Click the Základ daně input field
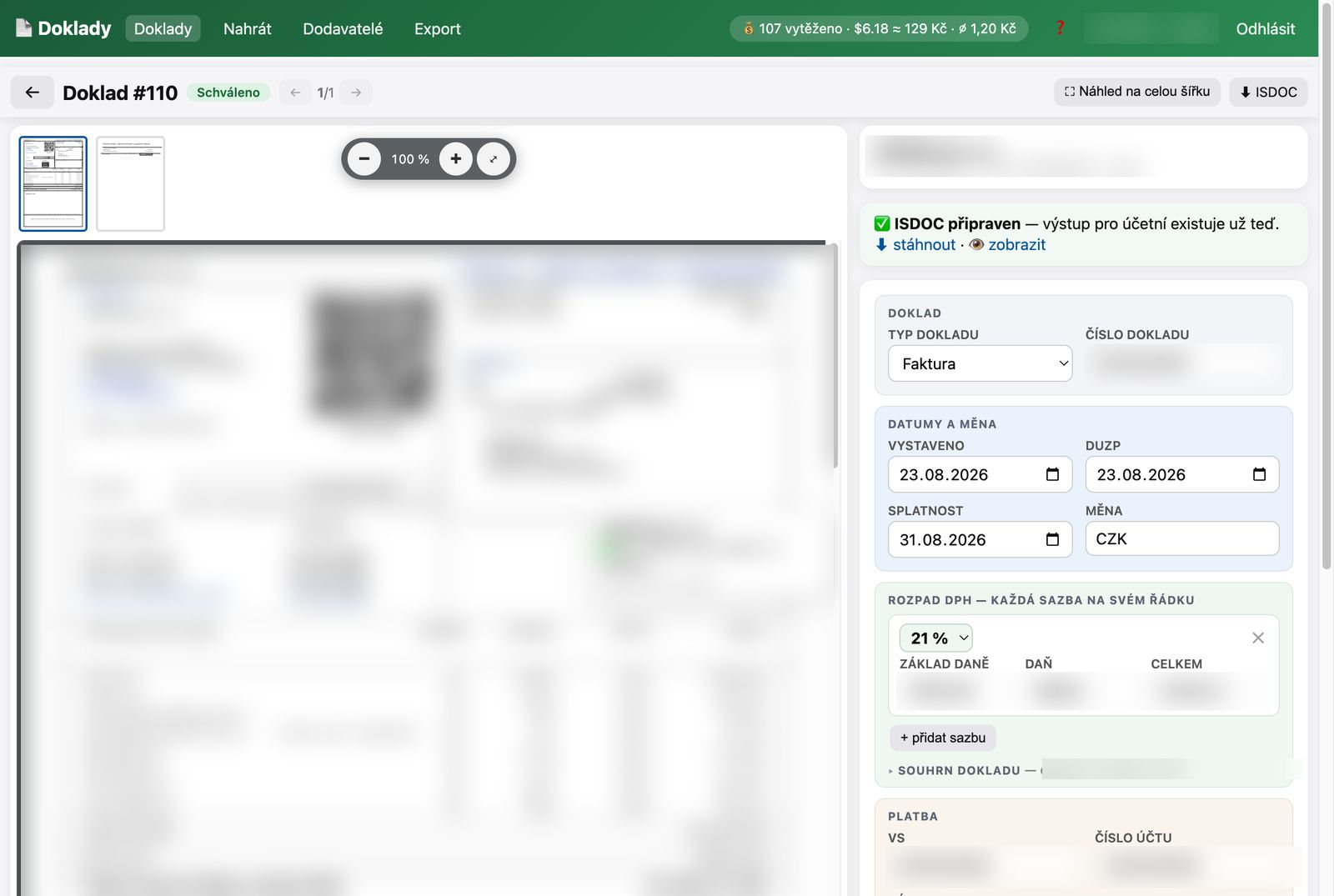The width and height of the screenshot is (1334, 896). (x=955, y=691)
